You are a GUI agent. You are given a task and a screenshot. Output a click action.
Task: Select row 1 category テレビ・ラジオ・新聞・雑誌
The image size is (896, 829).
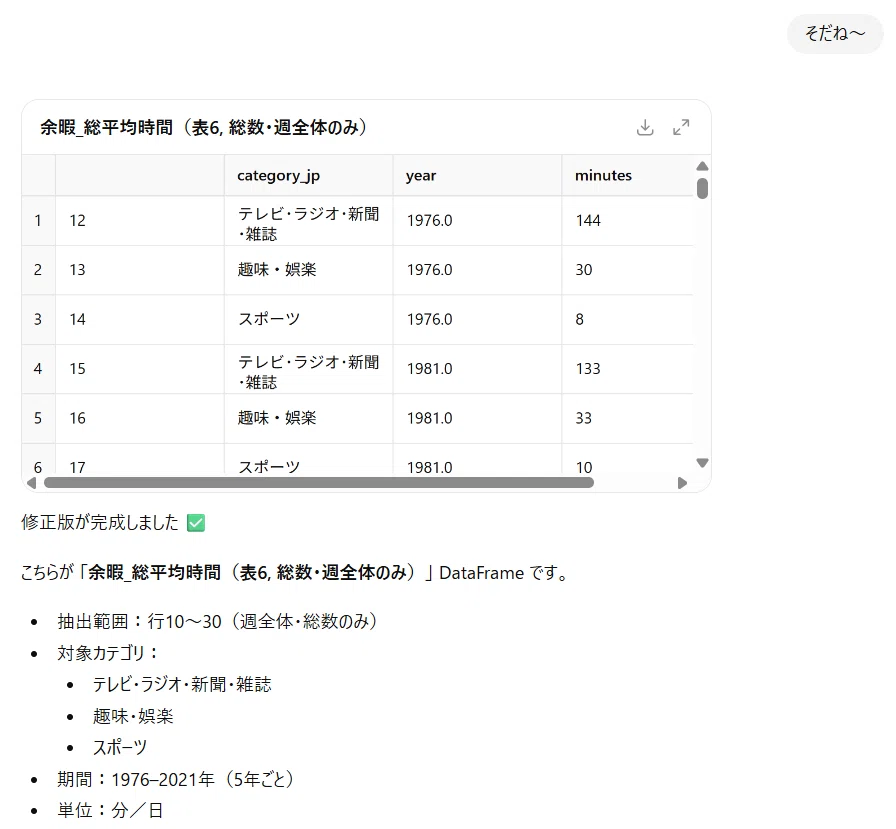pyautogui.click(x=309, y=221)
